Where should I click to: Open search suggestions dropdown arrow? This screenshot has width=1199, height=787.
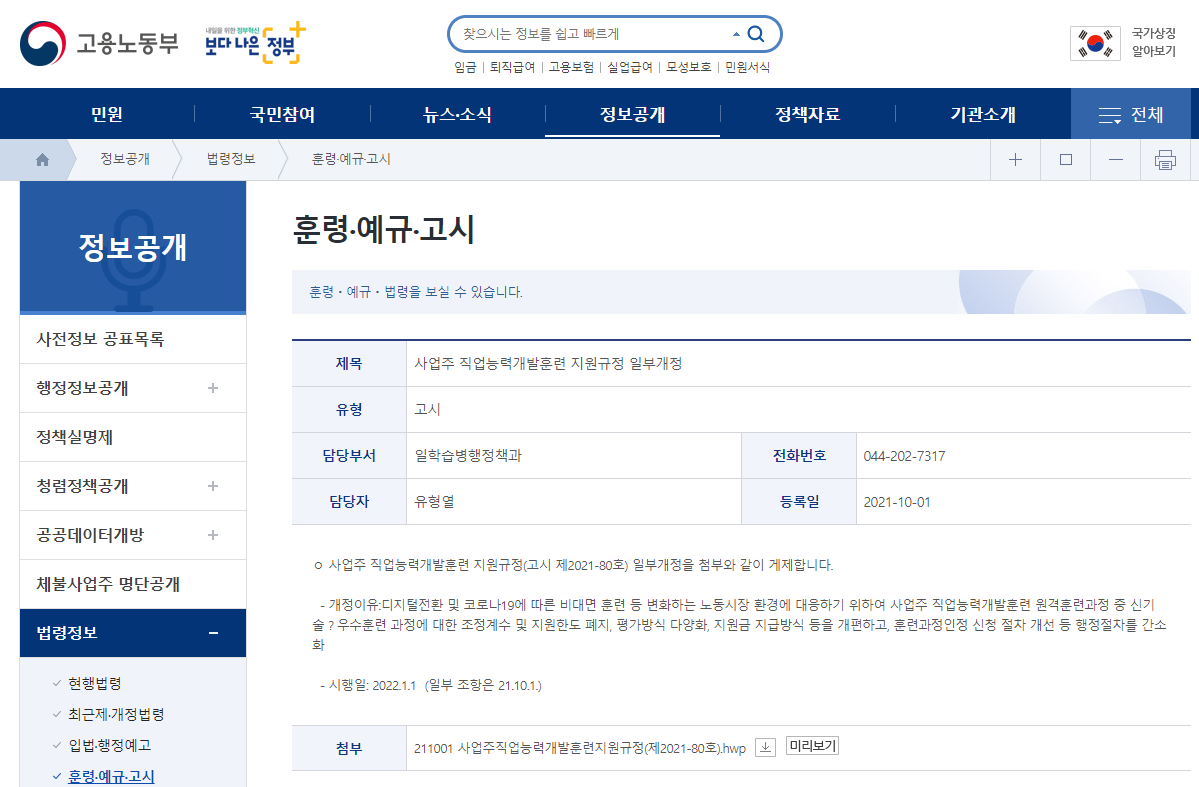coord(736,34)
